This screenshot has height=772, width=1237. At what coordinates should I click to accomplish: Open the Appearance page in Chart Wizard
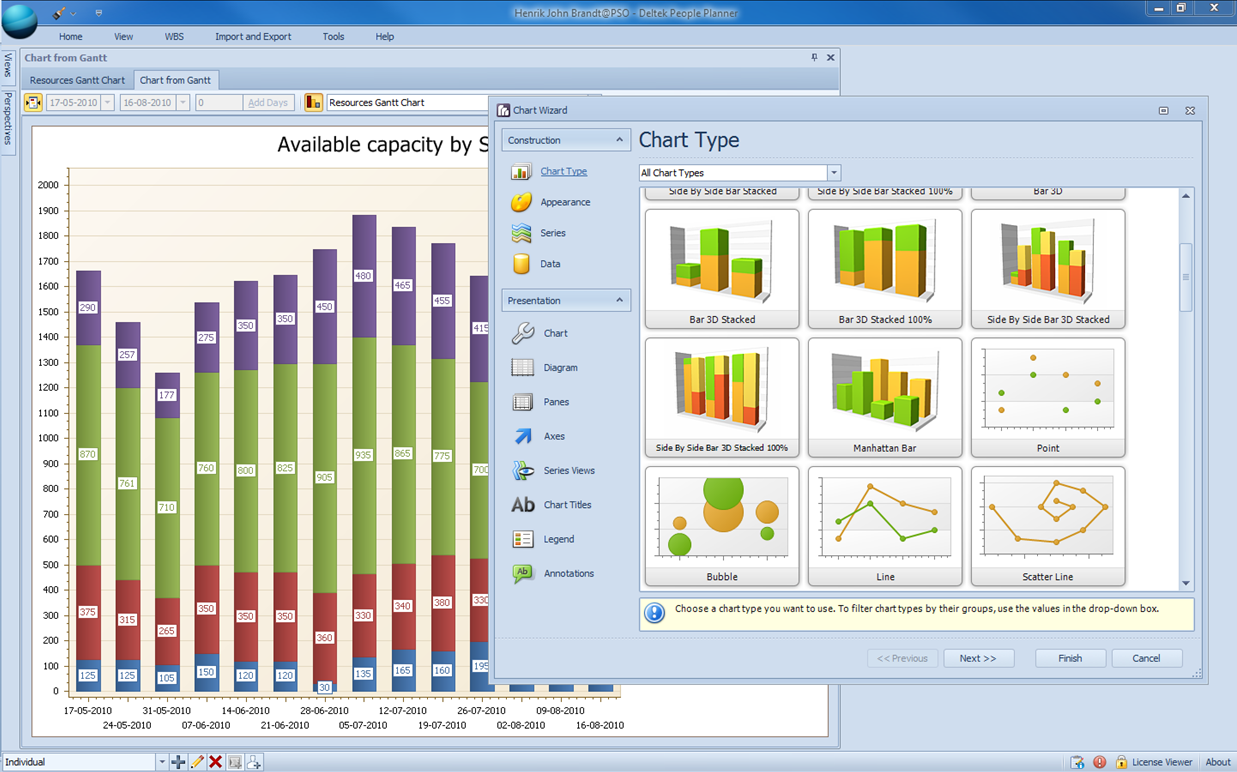(x=565, y=202)
